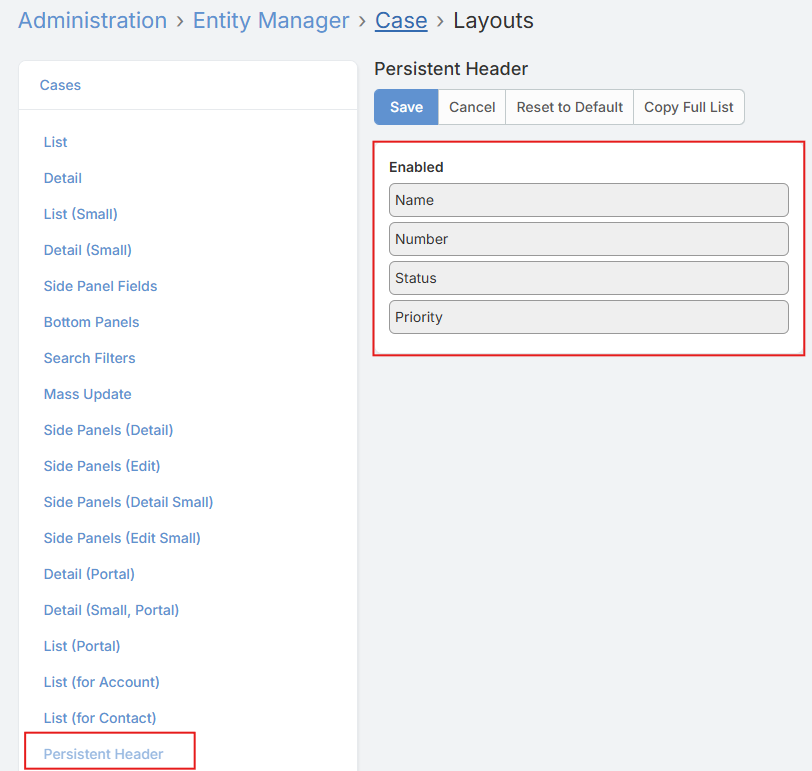Open Search Filters layout
Image resolution: width=812 pixels, height=771 pixels.
coord(90,358)
